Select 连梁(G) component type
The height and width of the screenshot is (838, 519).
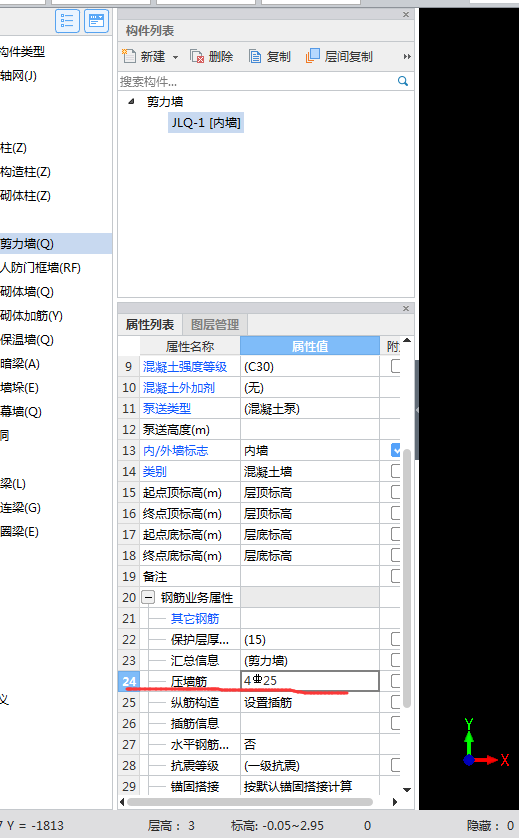[x=20, y=508]
